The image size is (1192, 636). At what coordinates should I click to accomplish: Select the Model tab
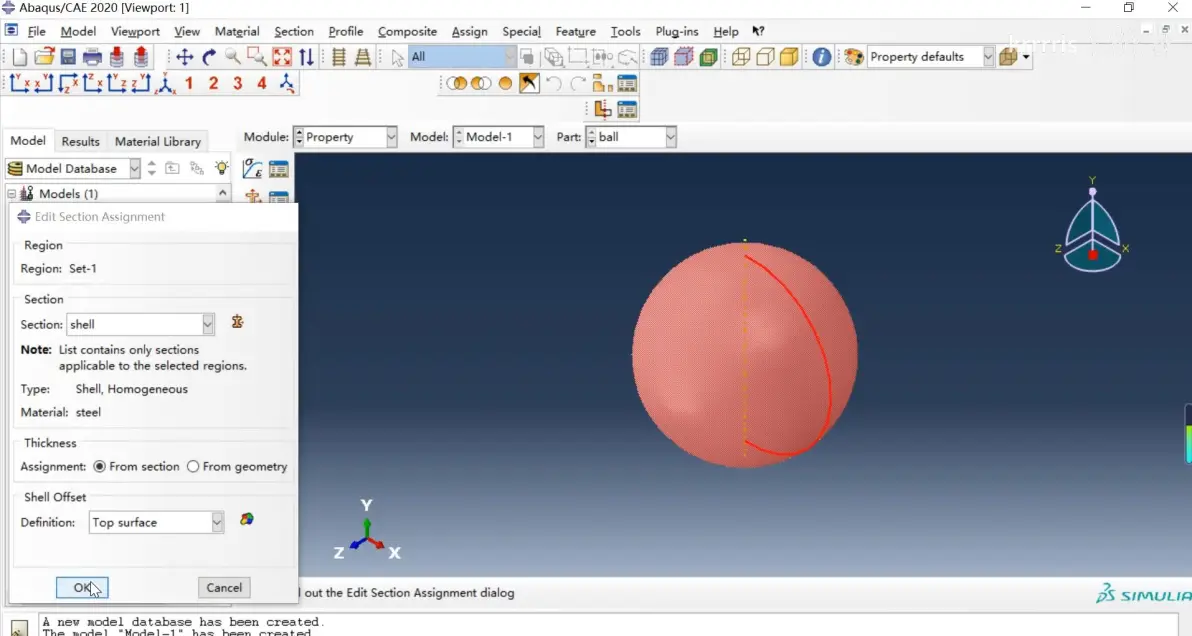tap(28, 141)
